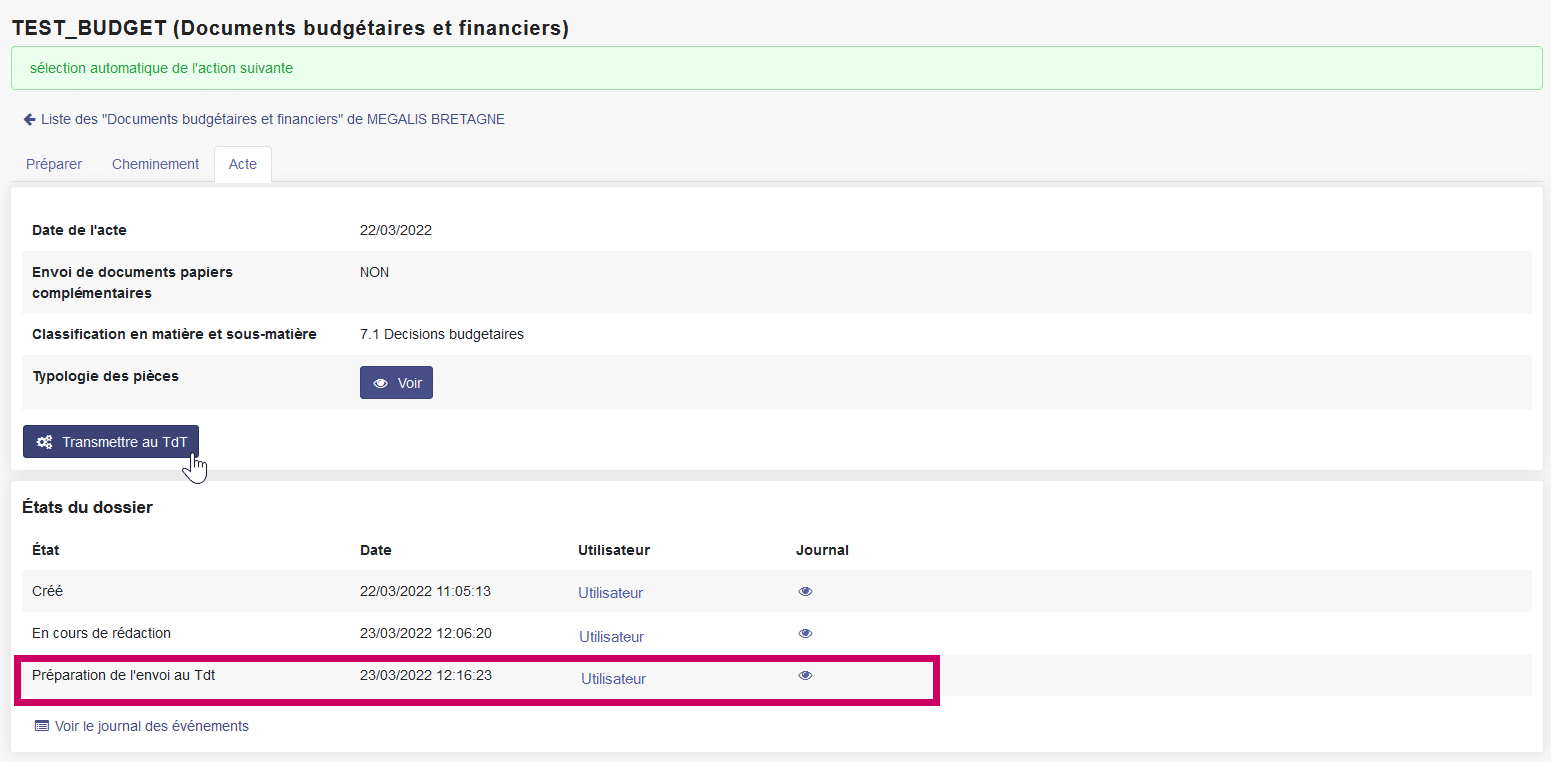Click the eye icon inside the Voir button
1551x762 pixels.
coord(380,383)
